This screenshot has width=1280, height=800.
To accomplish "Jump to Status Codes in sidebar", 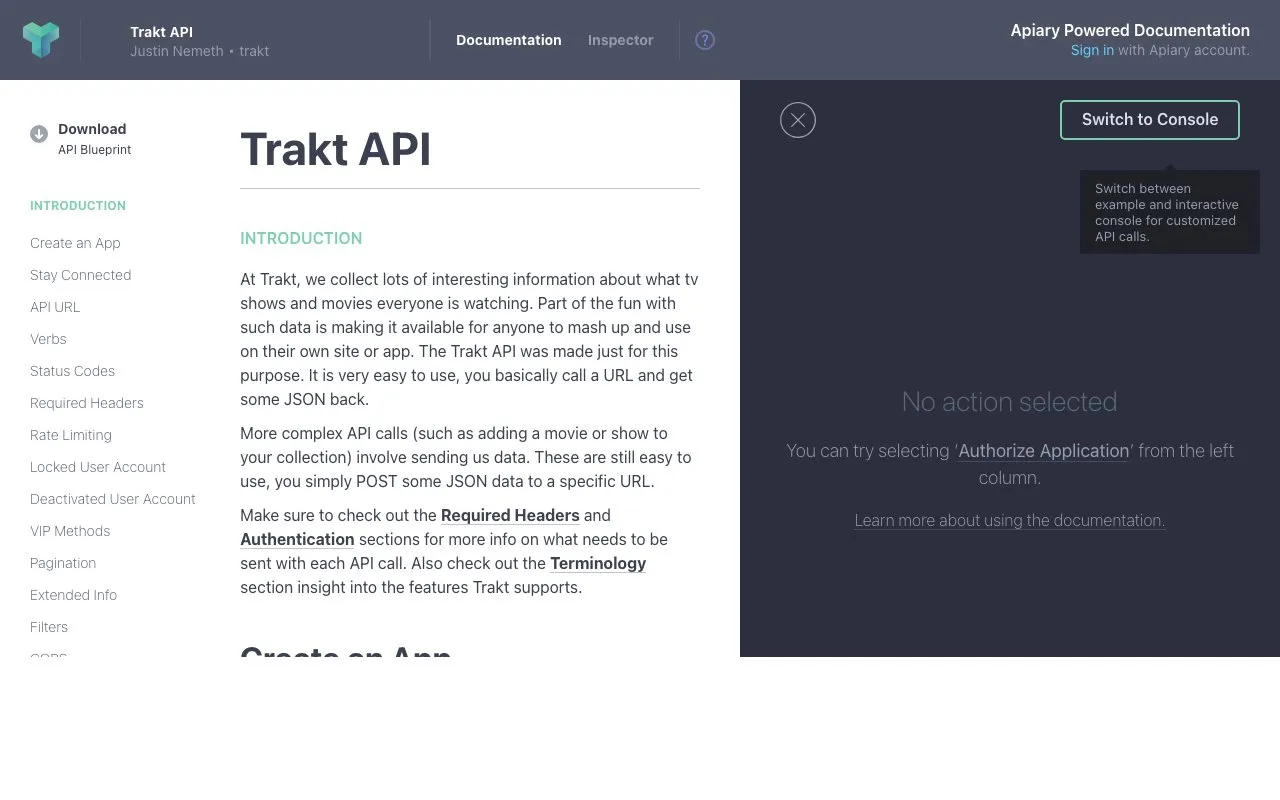I will [x=72, y=371].
